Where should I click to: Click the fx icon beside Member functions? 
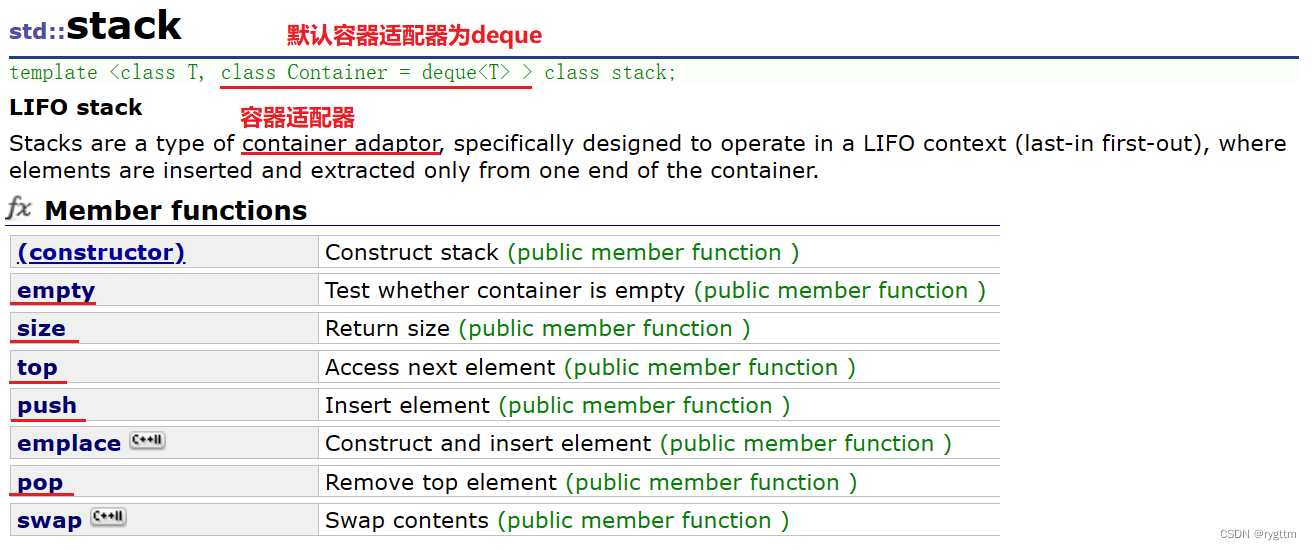tap(19, 209)
